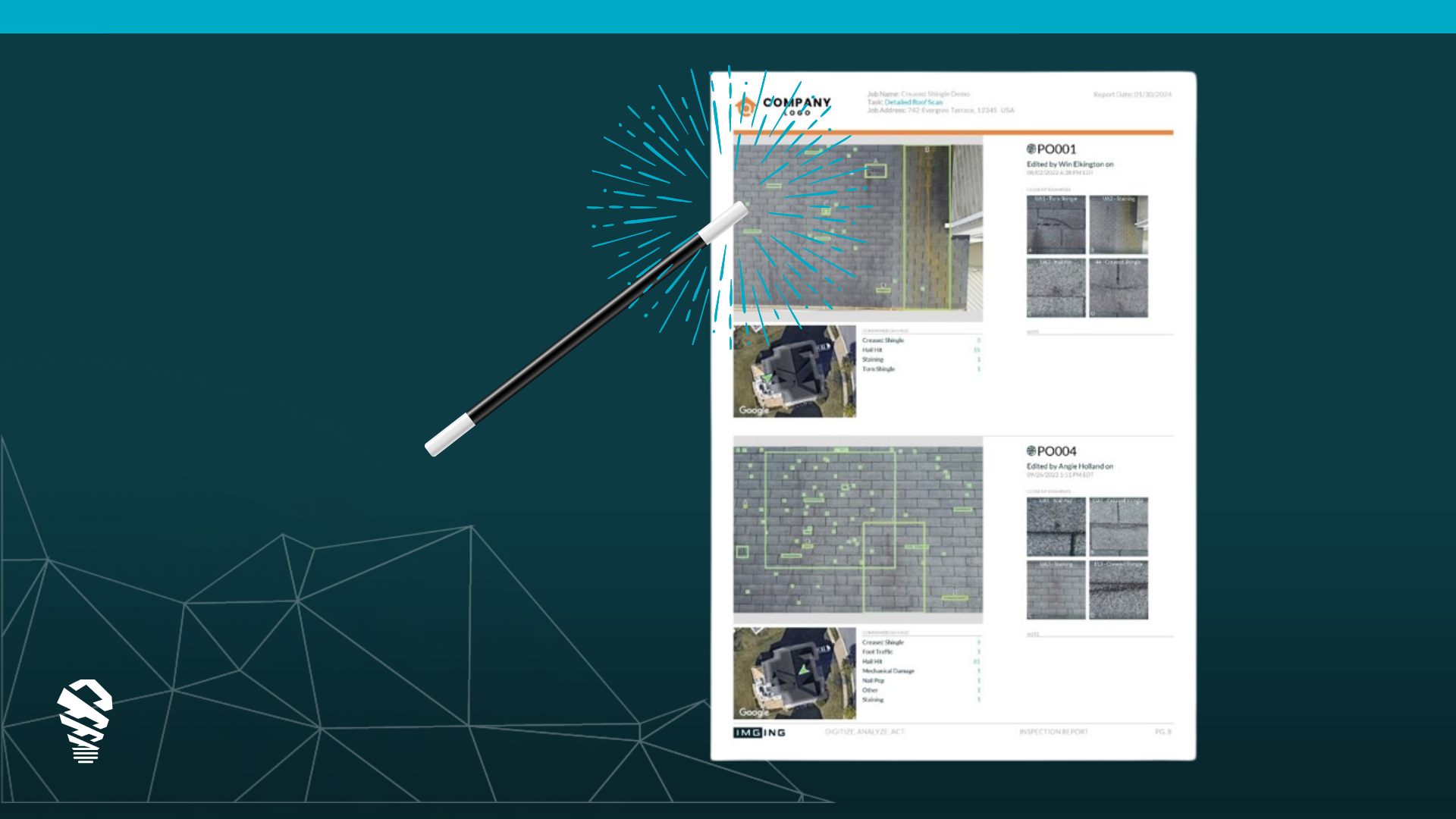Click the IMGING logo in report footer
1456x819 pixels.
[759, 733]
